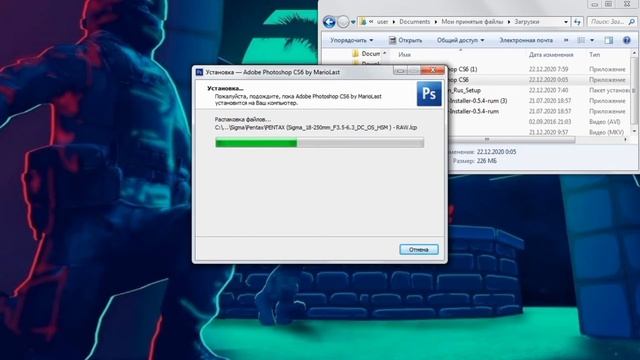This screenshot has width=640, height=360.
Task: Open the Общий доступ dropdown
Action: (x=460, y=40)
